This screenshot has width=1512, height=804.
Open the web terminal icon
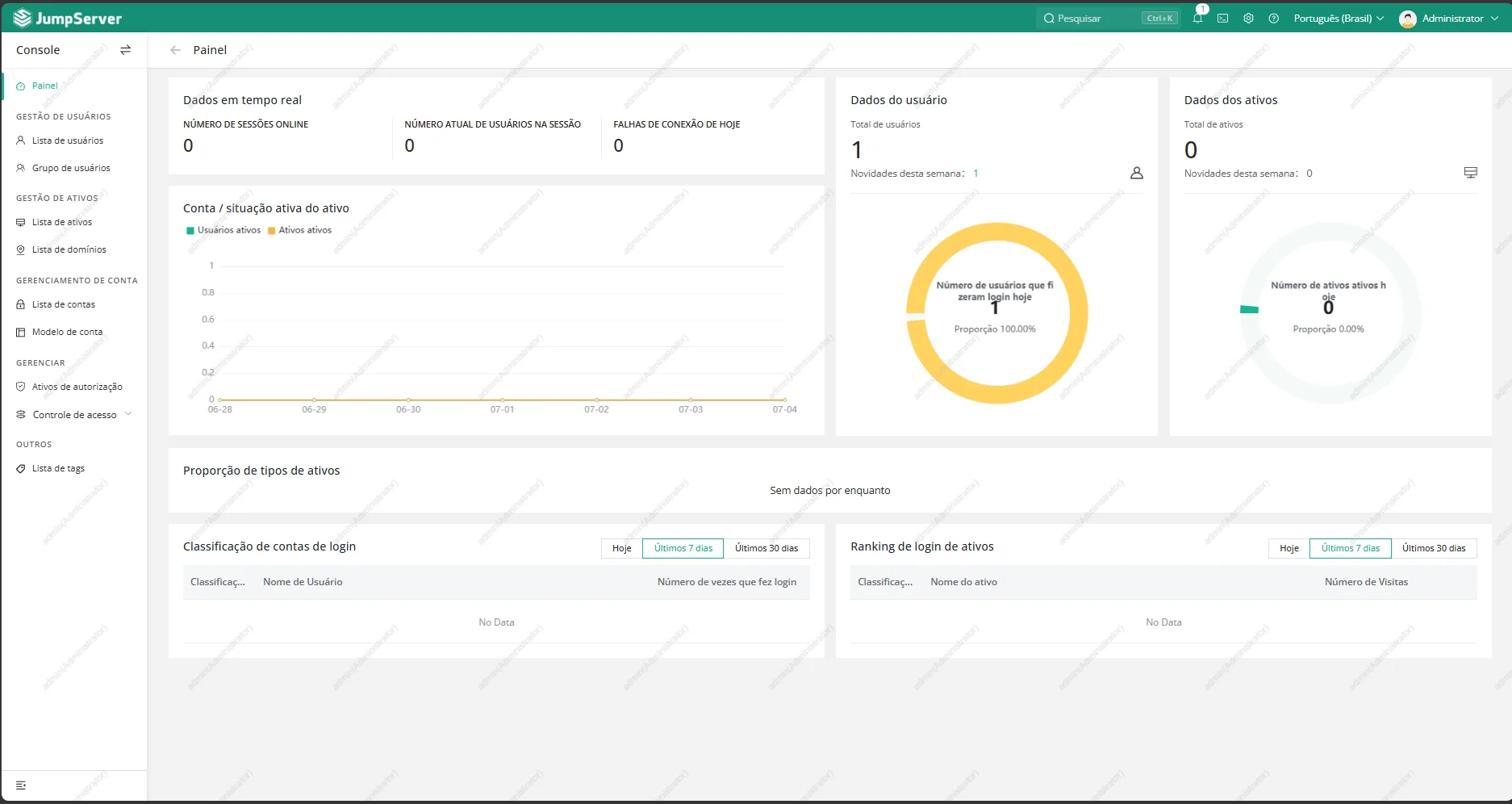click(x=1223, y=18)
